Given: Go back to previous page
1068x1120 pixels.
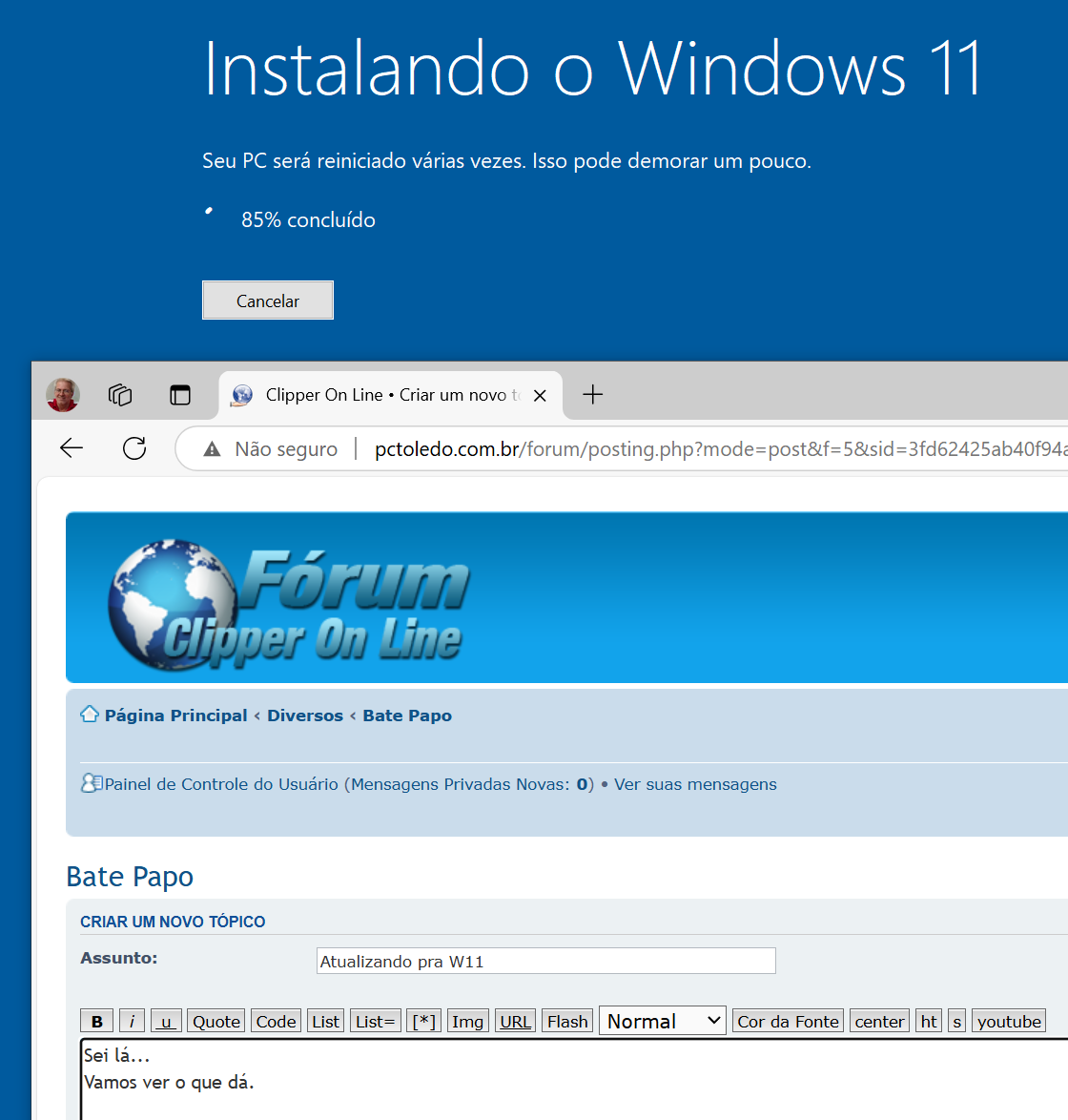Looking at the screenshot, I should (72, 448).
